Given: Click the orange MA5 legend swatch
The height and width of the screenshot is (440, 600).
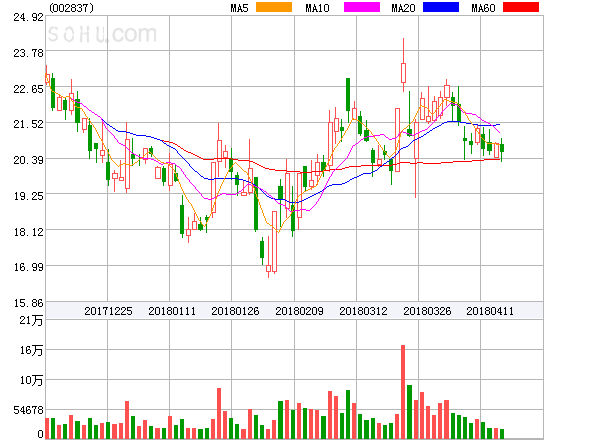Looking at the screenshot, I should [274, 7].
